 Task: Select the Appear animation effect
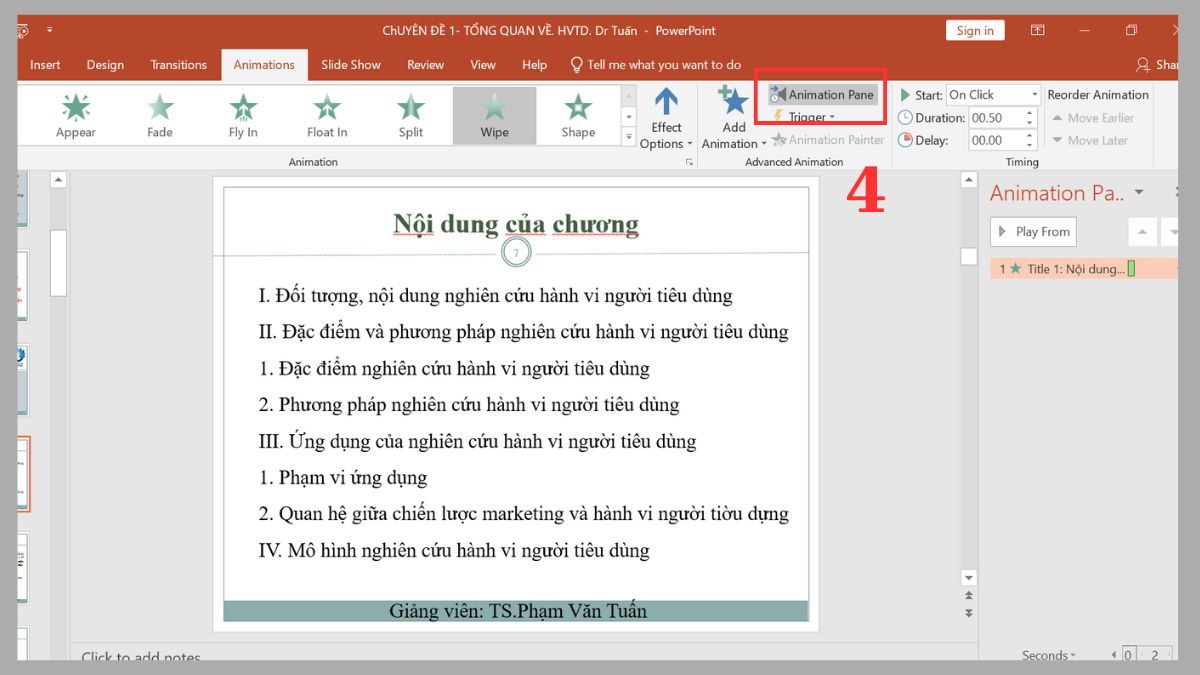click(75, 112)
